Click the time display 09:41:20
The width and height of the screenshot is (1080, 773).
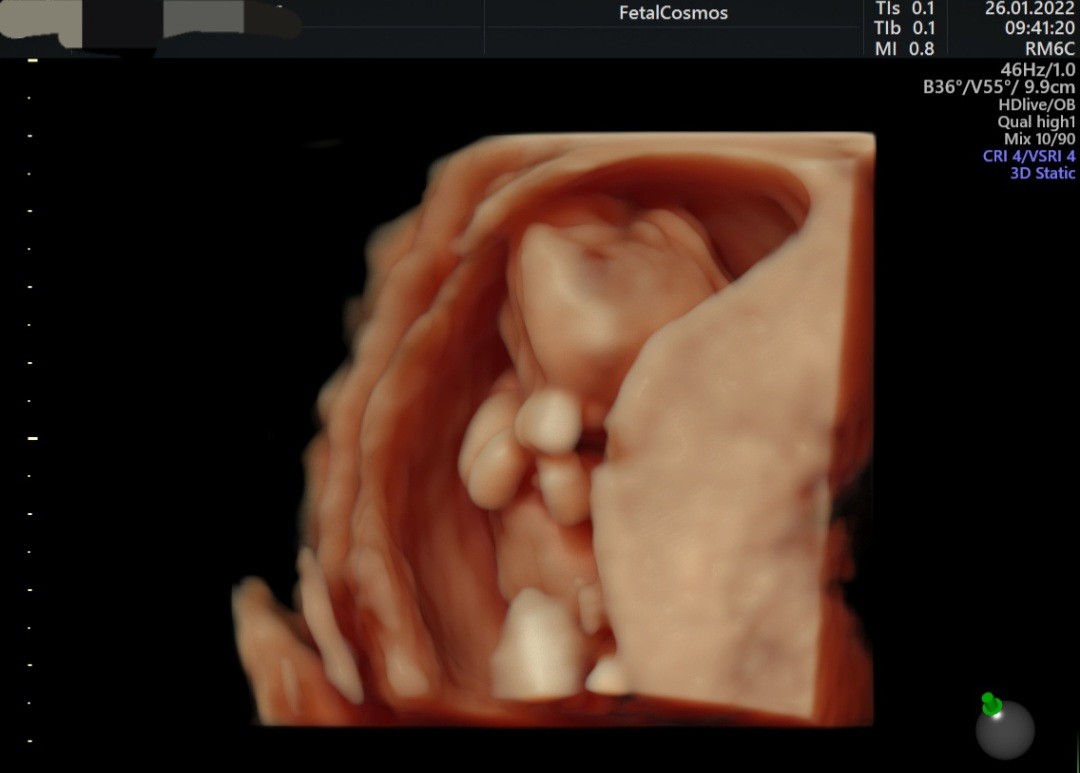pyautogui.click(x=1039, y=29)
